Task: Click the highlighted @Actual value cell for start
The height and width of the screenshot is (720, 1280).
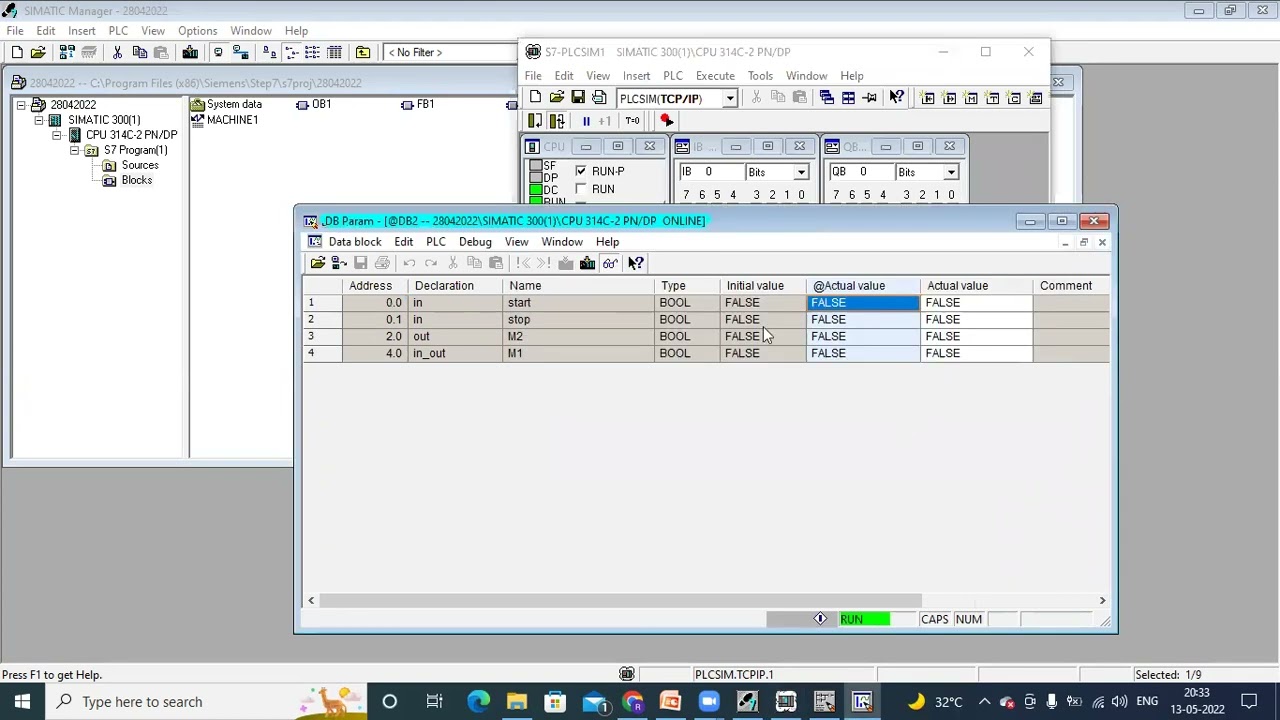Action: point(863,303)
